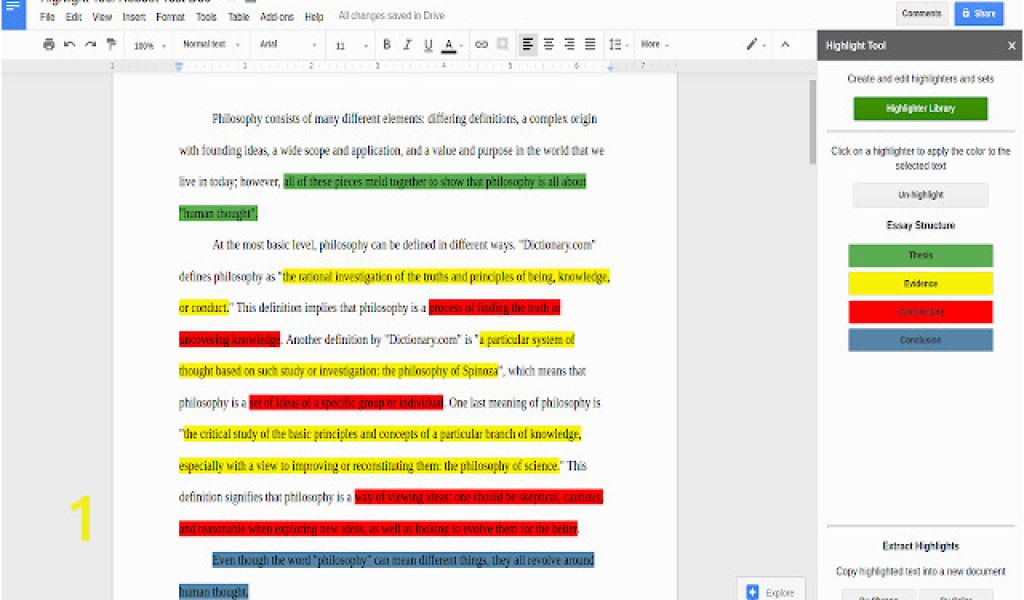1024x600 pixels.
Task: Expand the More toolbar options
Action: click(654, 44)
